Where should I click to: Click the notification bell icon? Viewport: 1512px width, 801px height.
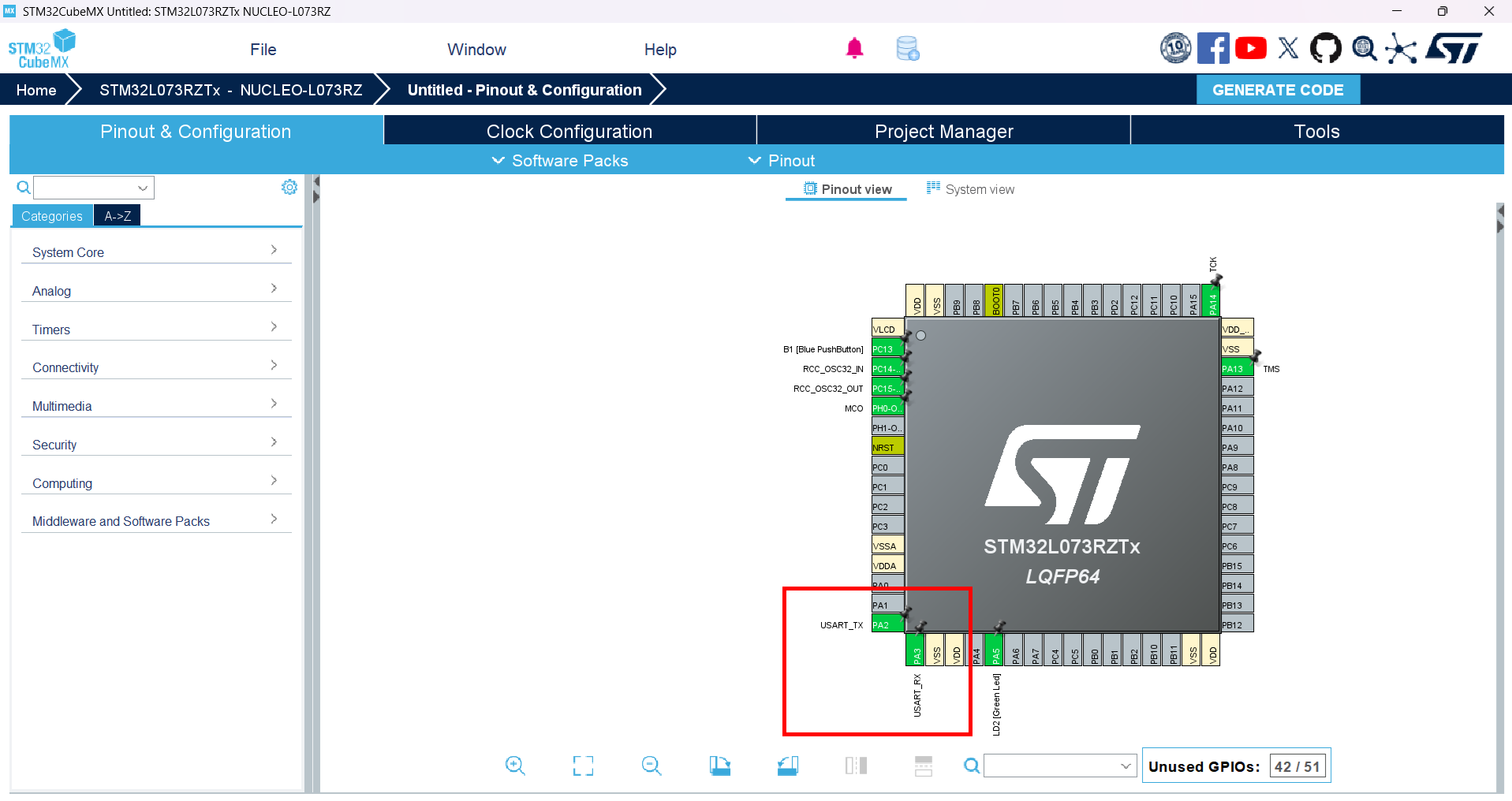(854, 47)
